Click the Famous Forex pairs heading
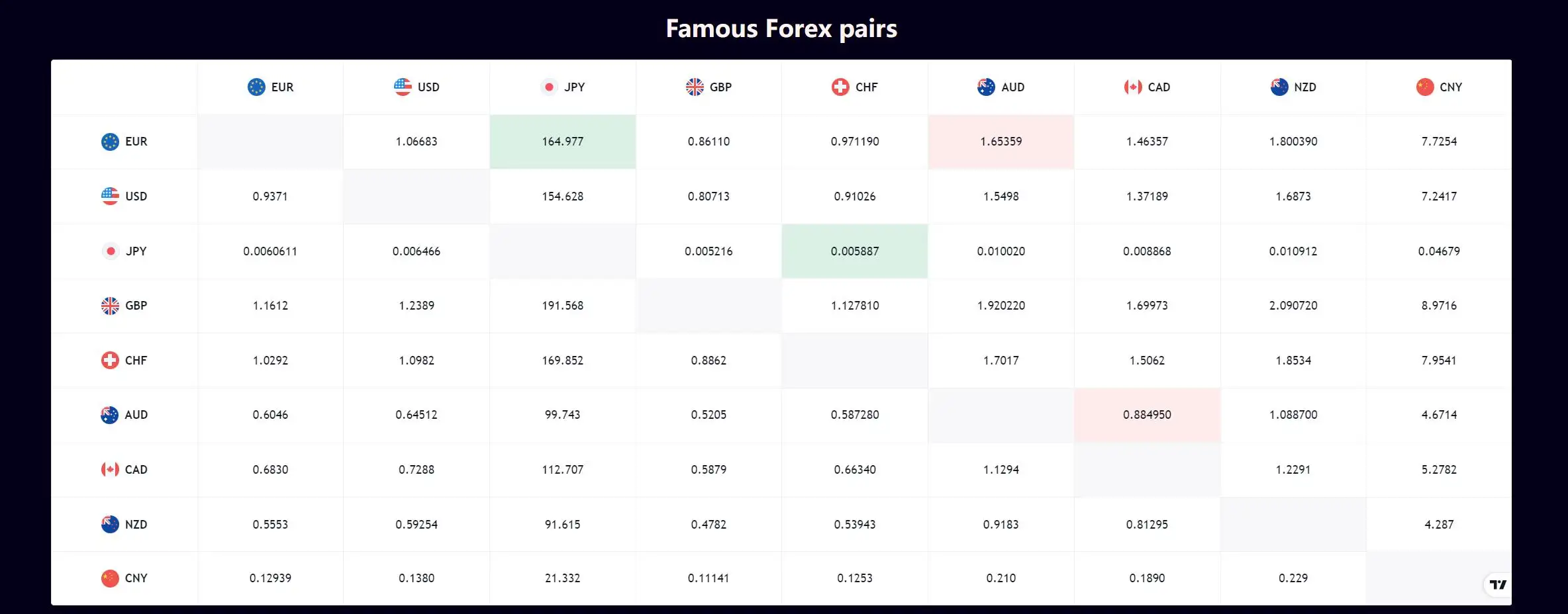This screenshot has width=1568, height=614. [781, 28]
